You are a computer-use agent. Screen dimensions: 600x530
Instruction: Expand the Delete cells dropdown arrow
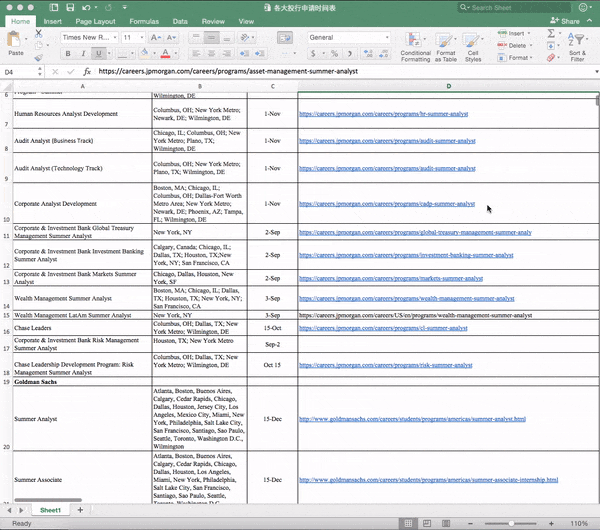[x=531, y=46]
